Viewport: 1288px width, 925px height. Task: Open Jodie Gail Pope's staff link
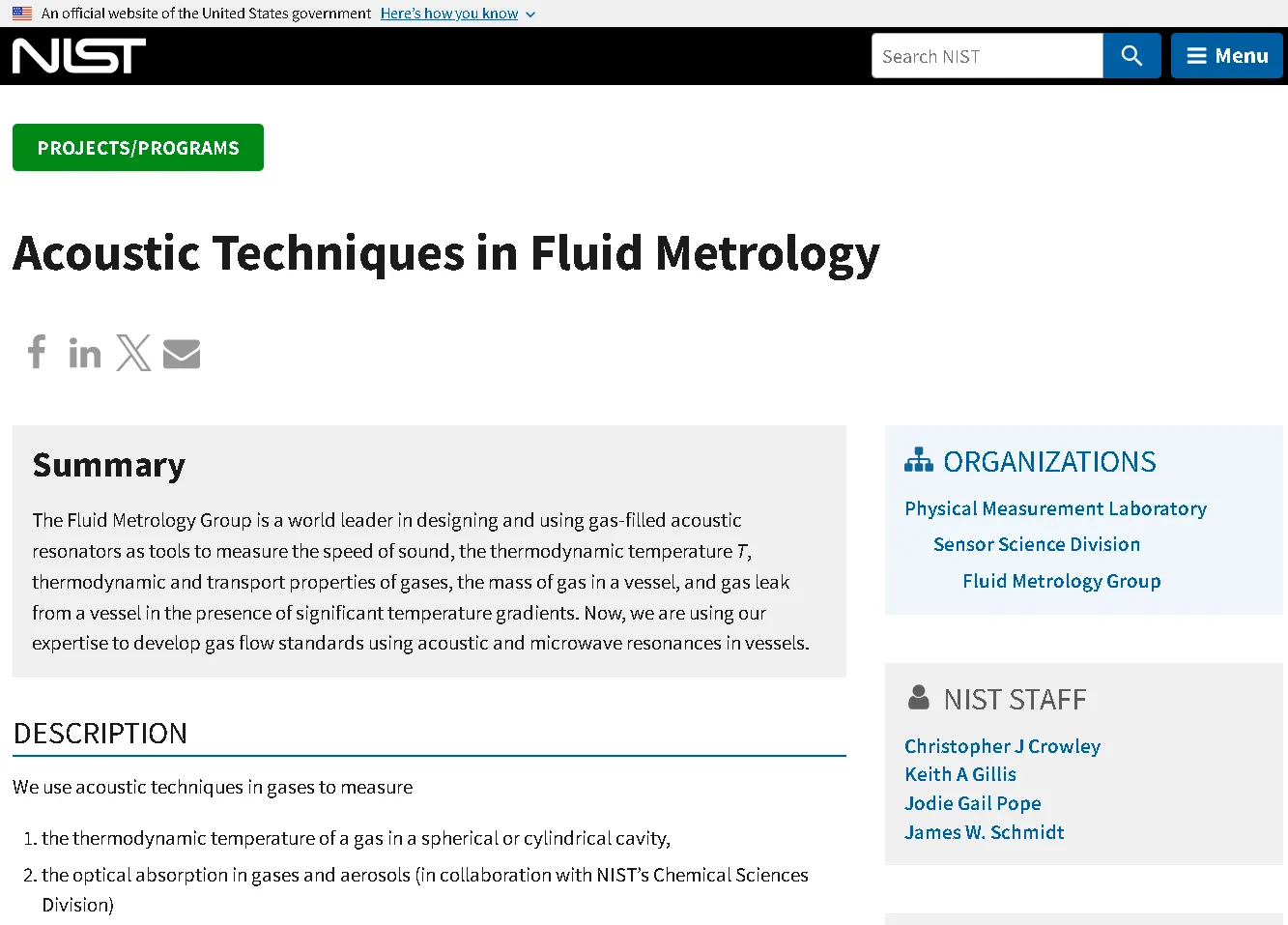(x=972, y=803)
